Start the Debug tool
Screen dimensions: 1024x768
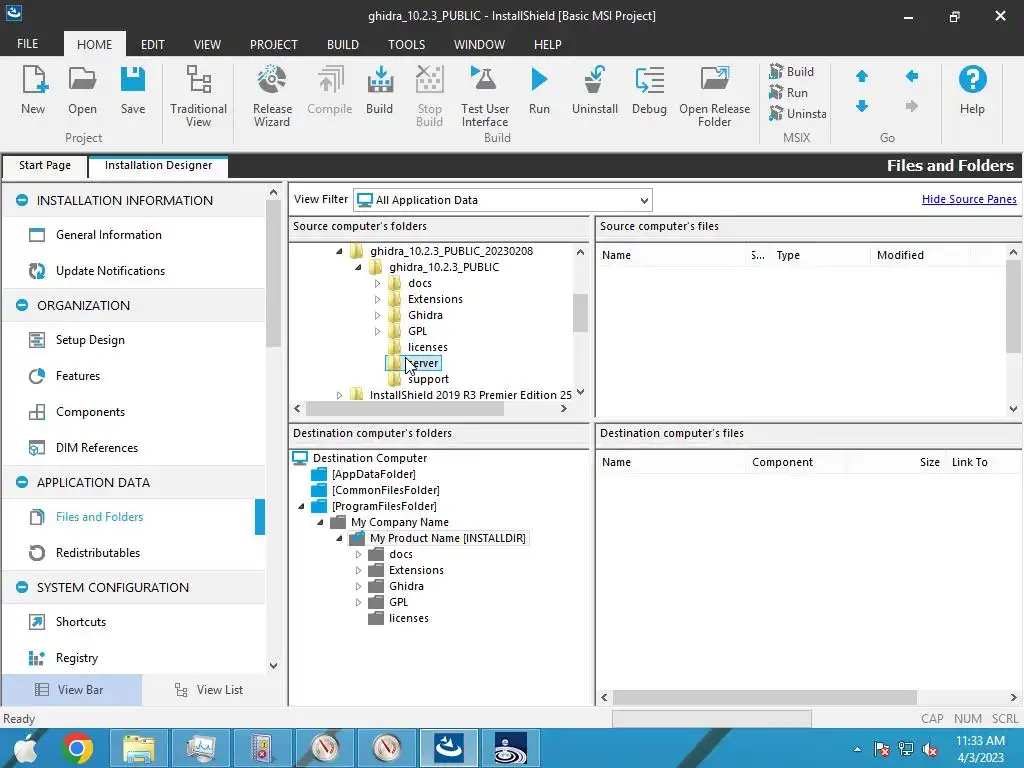[649, 90]
